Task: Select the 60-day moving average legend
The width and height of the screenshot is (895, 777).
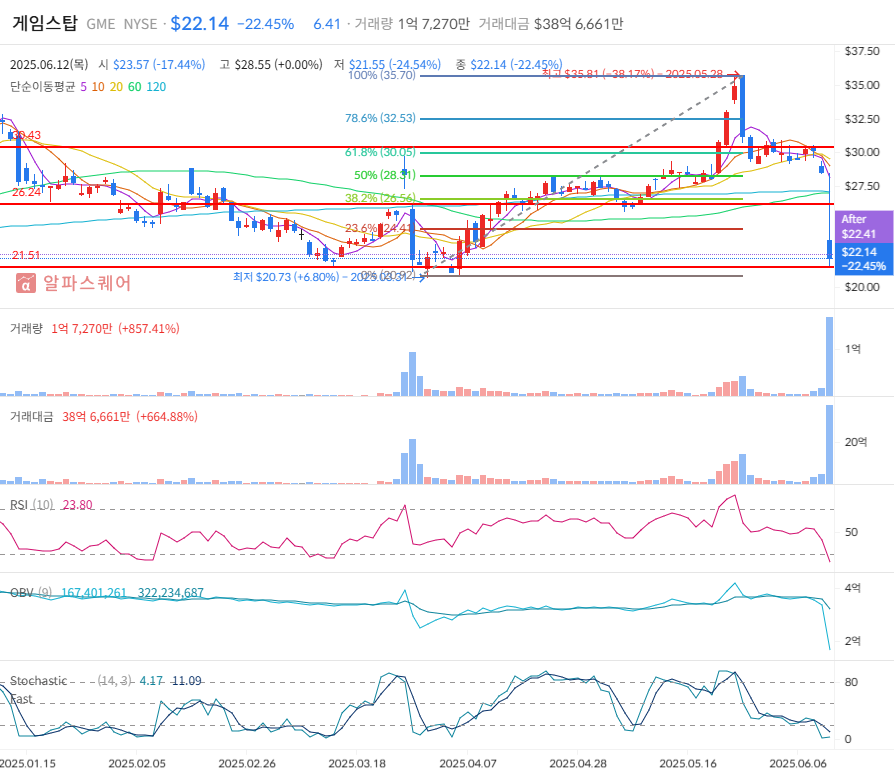Action: coord(135,87)
